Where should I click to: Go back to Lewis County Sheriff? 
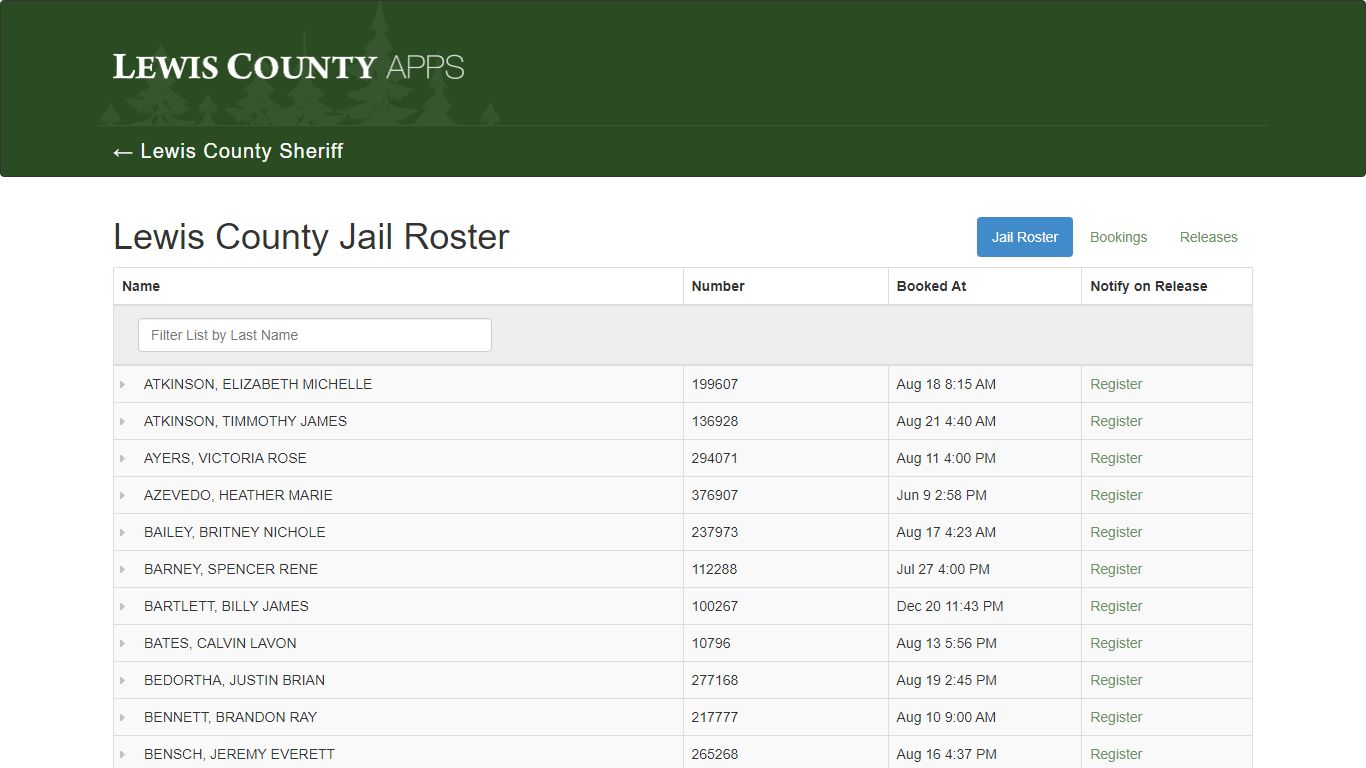pyautogui.click(x=228, y=151)
